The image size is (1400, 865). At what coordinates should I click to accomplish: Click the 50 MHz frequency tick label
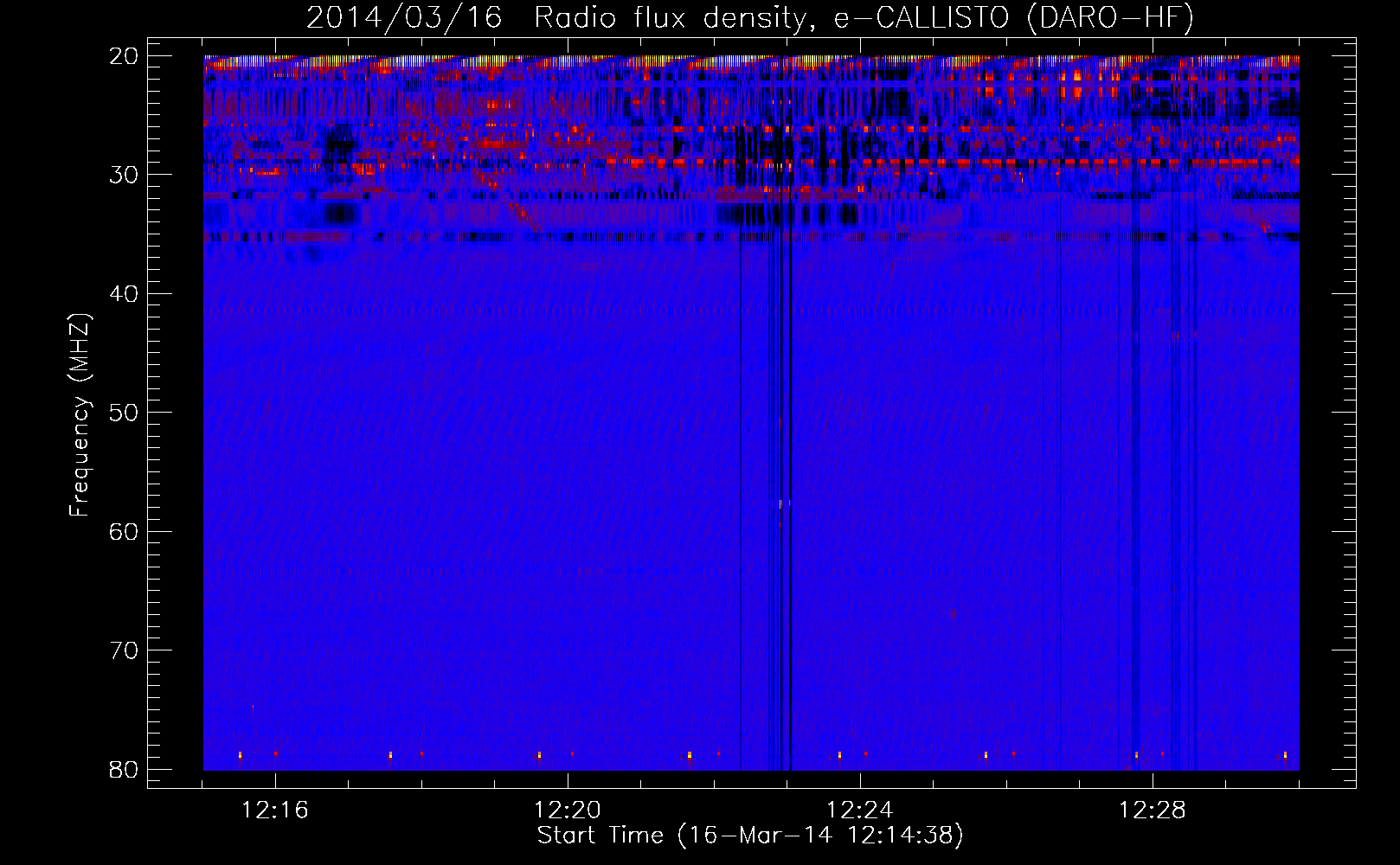(125, 413)
